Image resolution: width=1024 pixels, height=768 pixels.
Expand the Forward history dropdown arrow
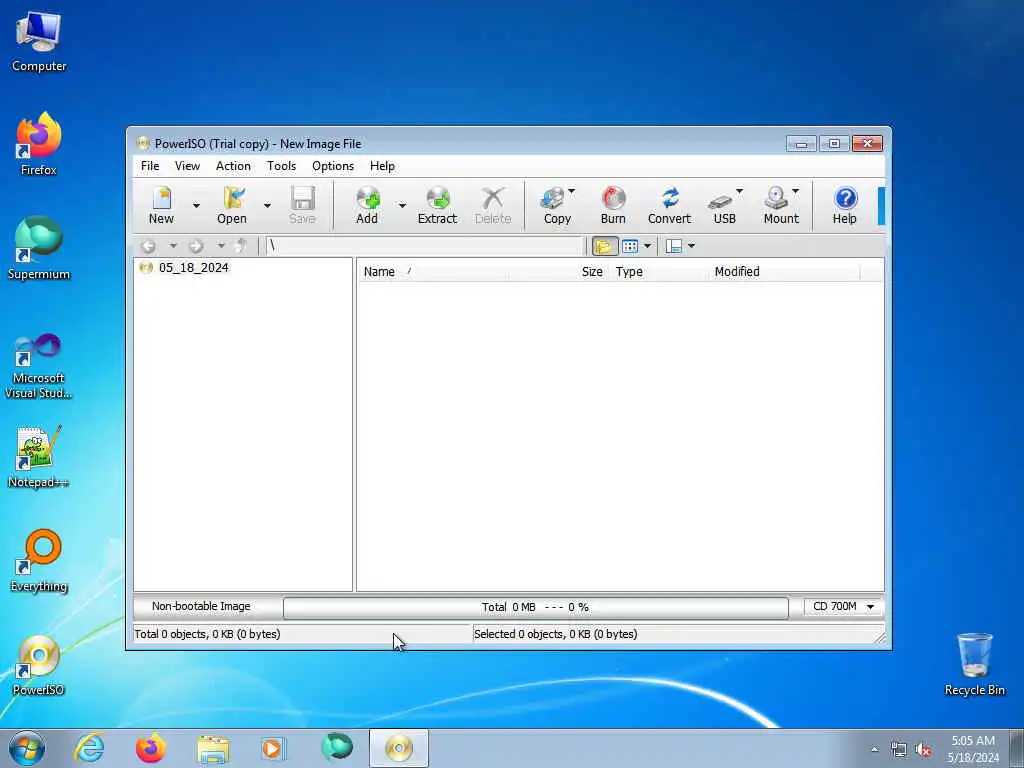click(x=221, y=246)
